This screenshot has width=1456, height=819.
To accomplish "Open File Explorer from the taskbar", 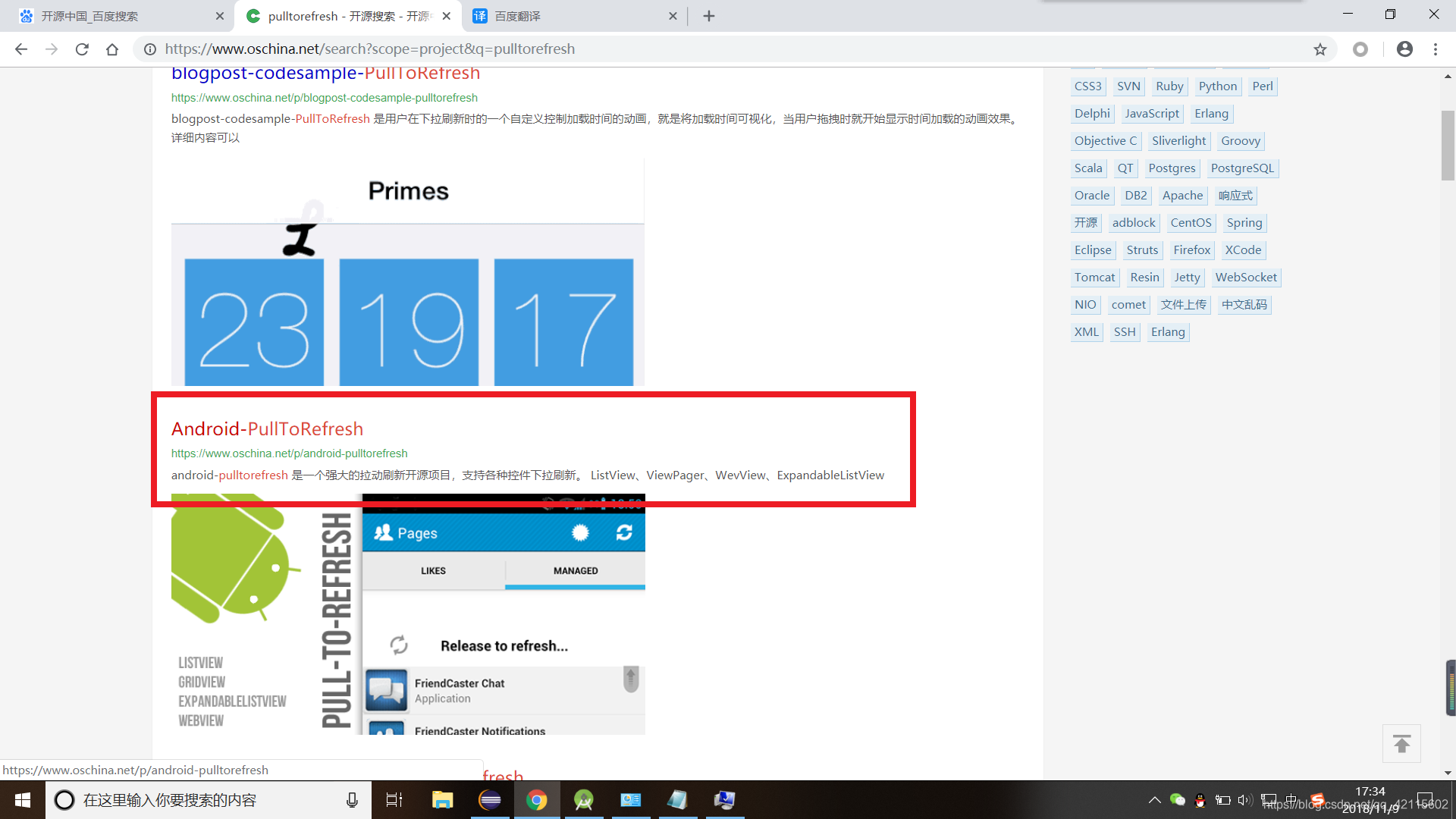I will (442, 800).
